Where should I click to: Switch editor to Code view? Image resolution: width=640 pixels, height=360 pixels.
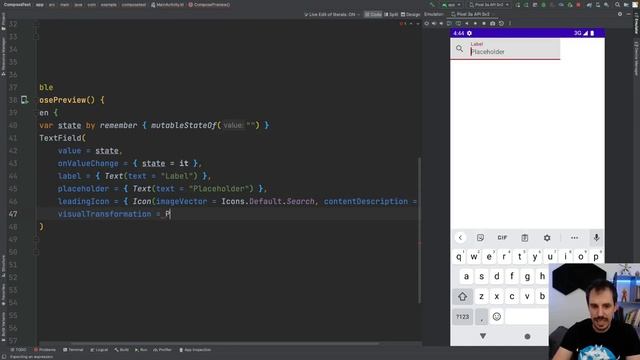(x=373, y=14)
